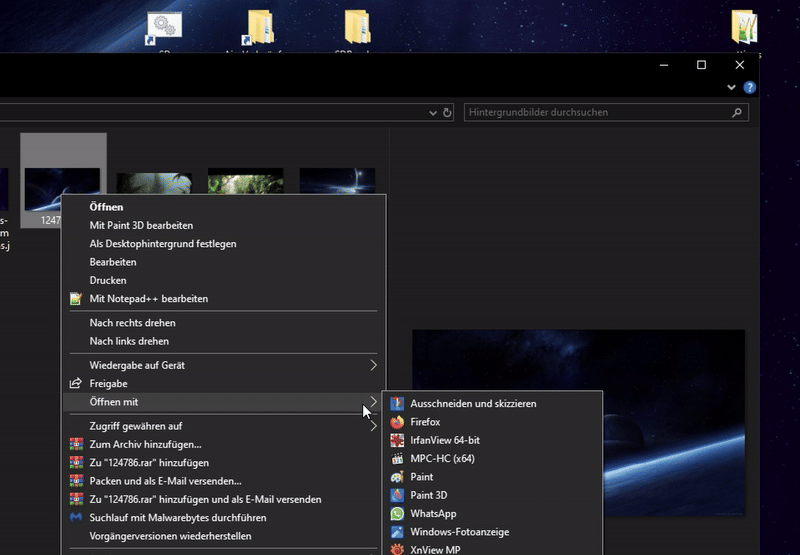
Task: Click Zum Archiv hinzufügen option
Action: [145, 445]
